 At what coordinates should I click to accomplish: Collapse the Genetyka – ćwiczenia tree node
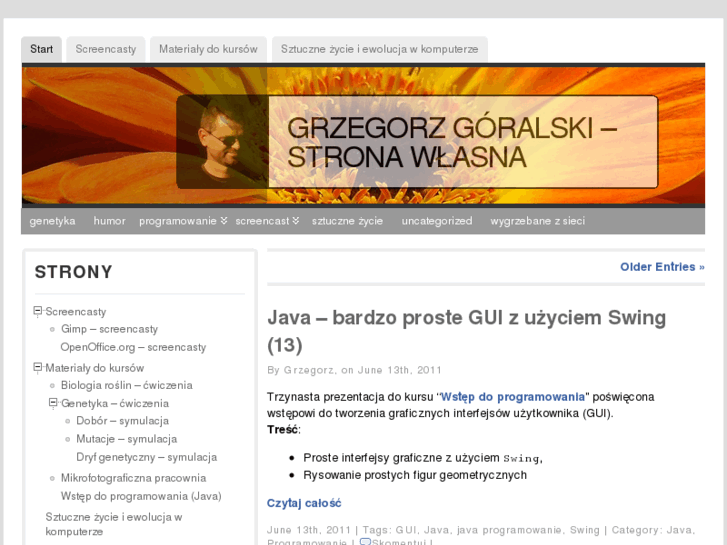pos(53,403)
